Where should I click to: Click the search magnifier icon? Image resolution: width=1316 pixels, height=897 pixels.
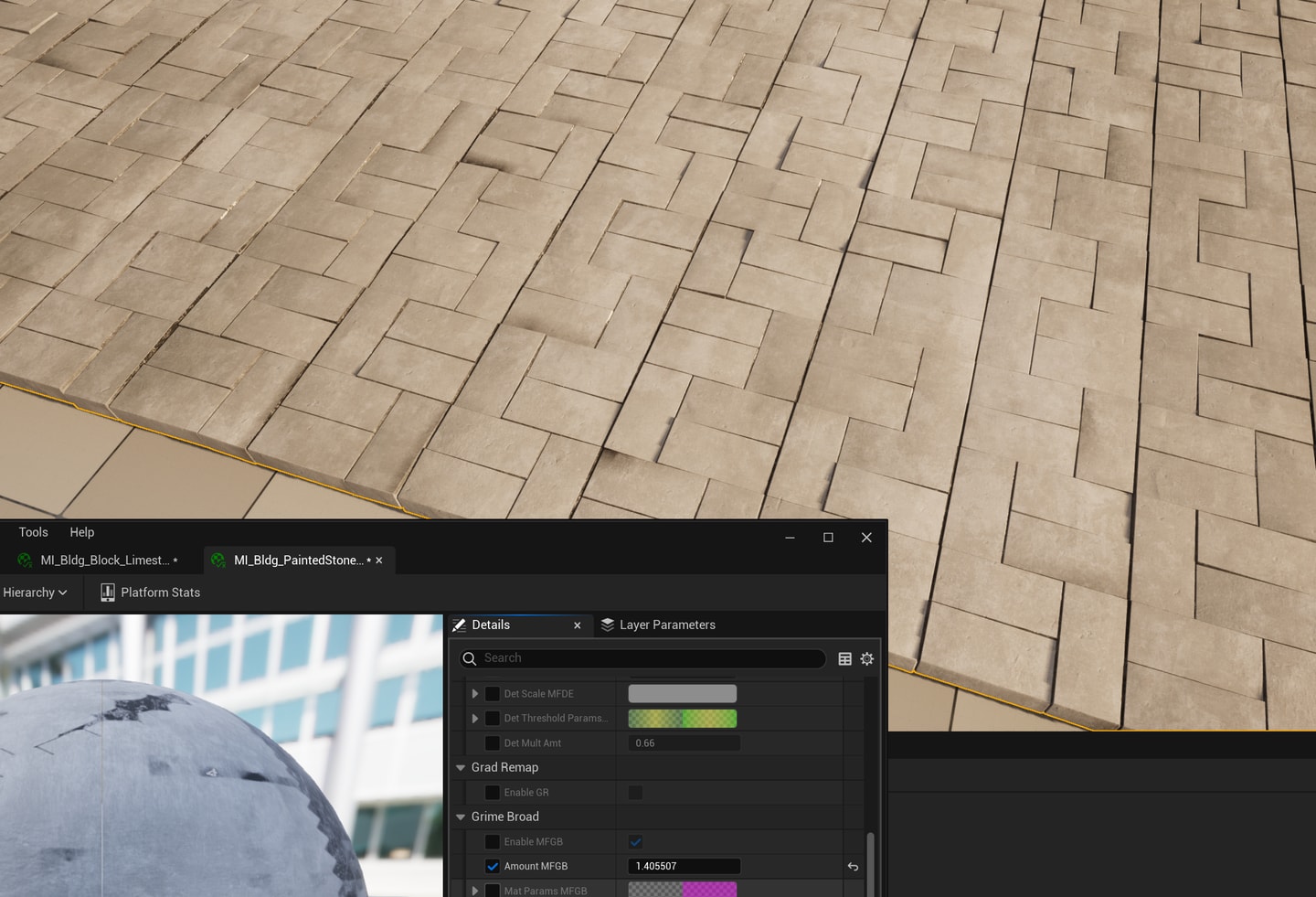(470, 658)
